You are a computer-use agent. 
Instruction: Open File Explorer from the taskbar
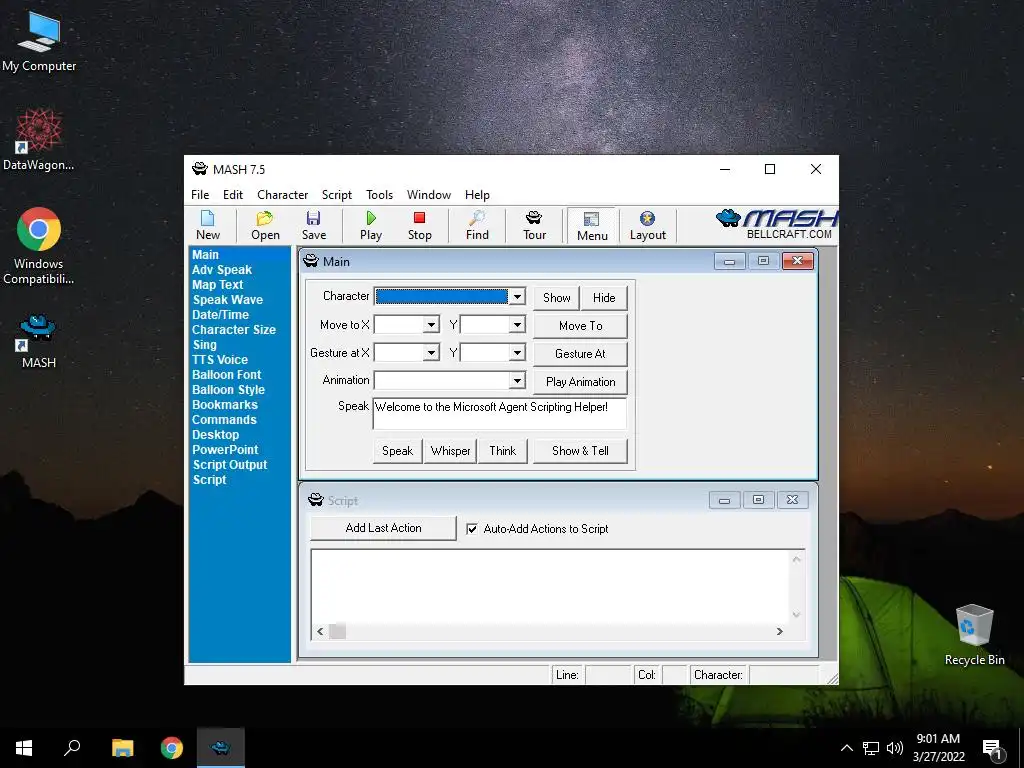(122, 748)
